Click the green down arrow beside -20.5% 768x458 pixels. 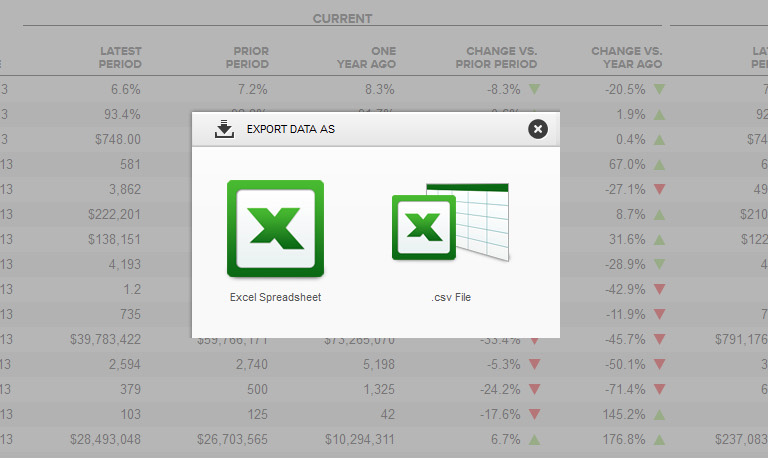[659, 89]
